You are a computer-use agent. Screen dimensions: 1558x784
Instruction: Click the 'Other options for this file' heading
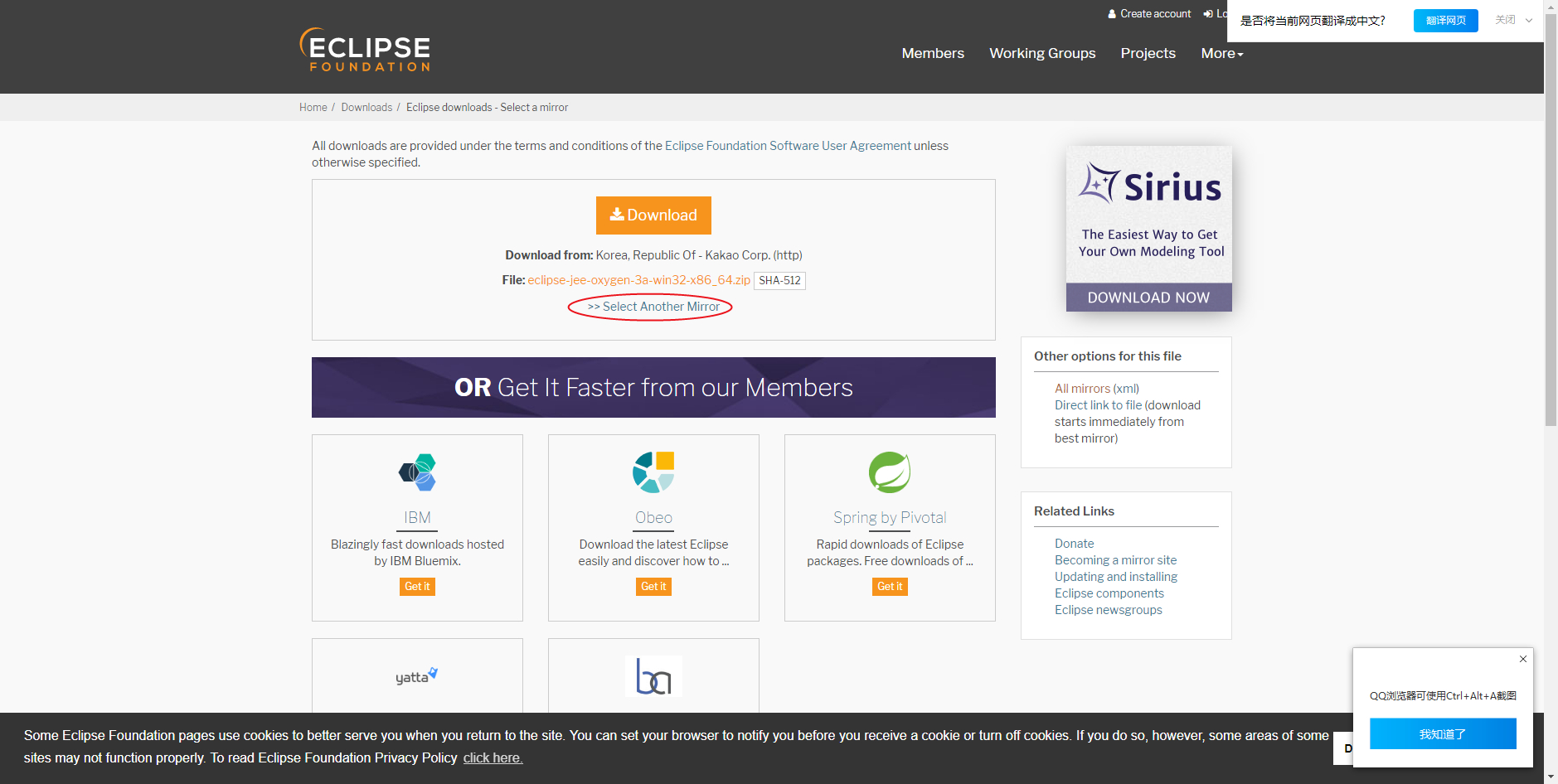coord(1108,356)
